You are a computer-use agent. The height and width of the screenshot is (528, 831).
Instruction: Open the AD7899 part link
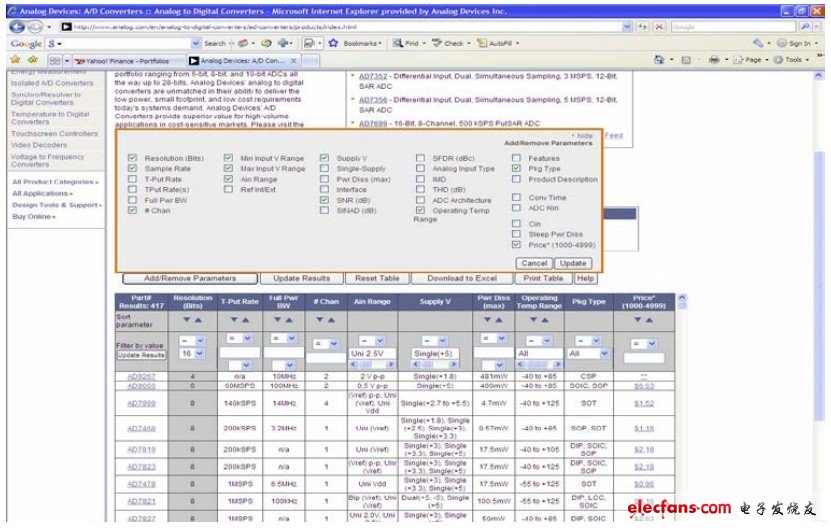point(141,403)
